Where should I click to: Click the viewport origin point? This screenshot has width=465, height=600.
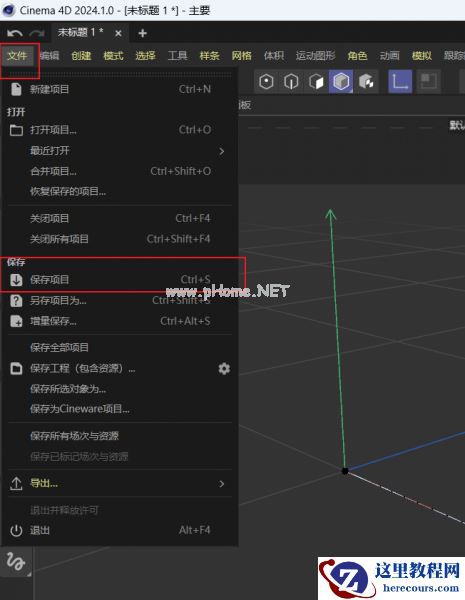(345, 471)
